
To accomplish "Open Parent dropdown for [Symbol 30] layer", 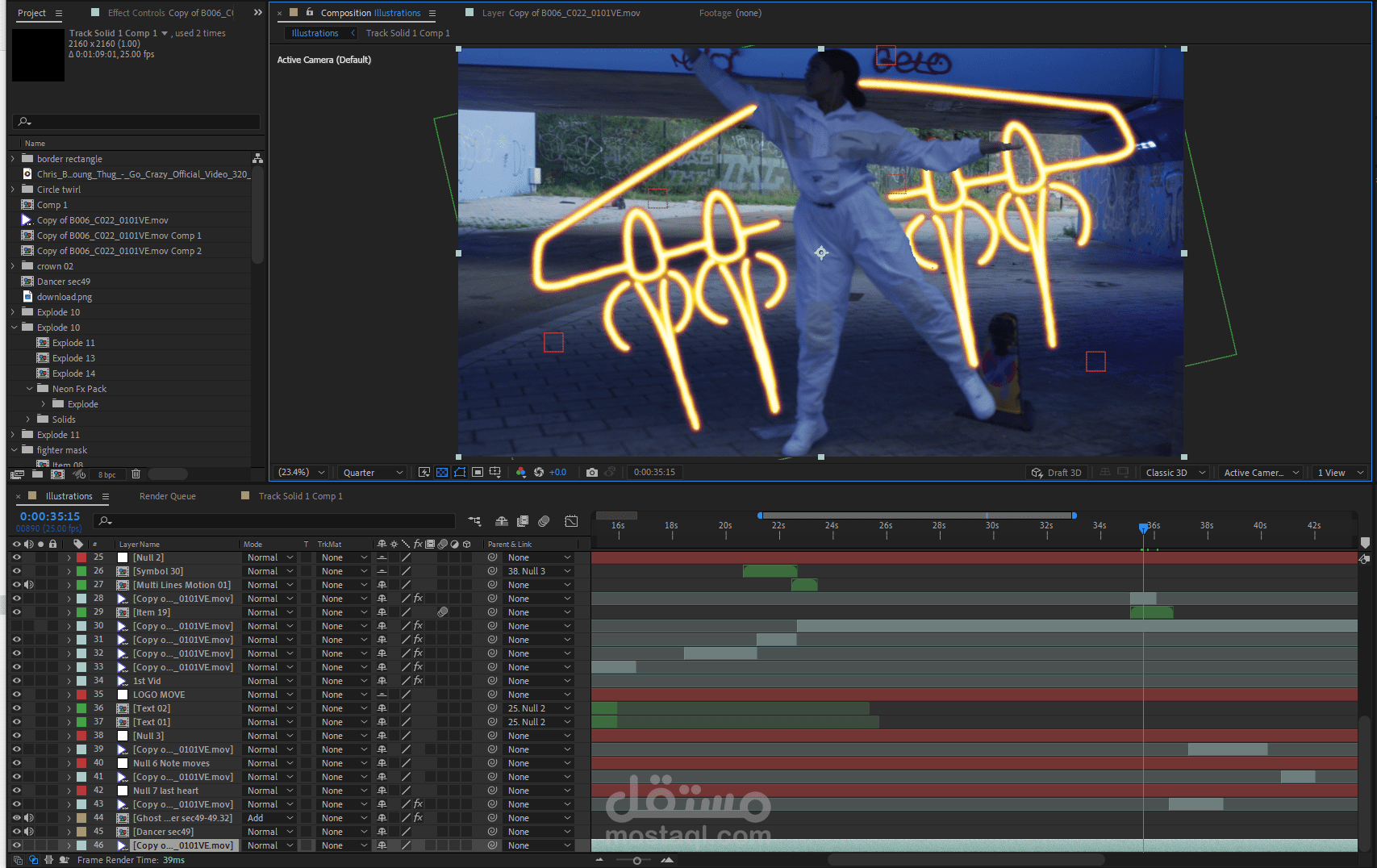I will point(539,571).
